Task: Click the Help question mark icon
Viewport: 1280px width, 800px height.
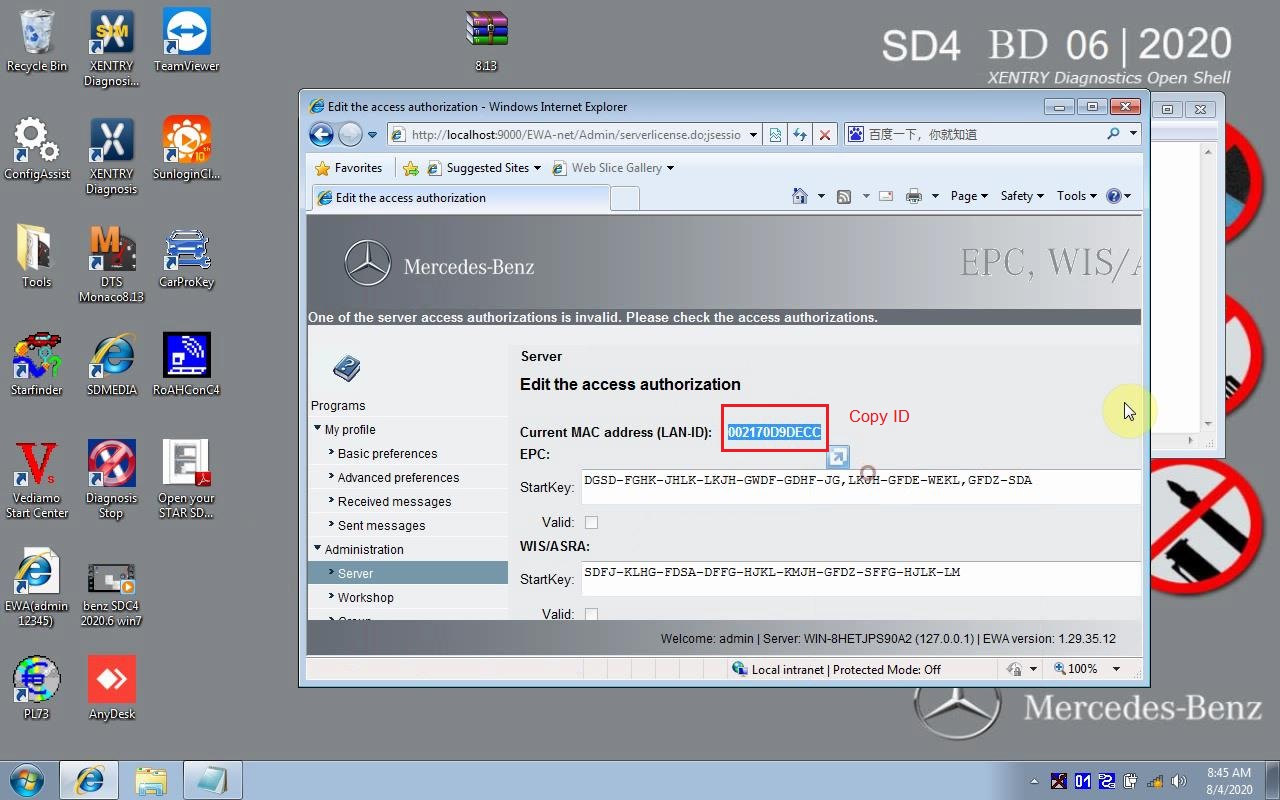Action: (x=1114, y=196)
